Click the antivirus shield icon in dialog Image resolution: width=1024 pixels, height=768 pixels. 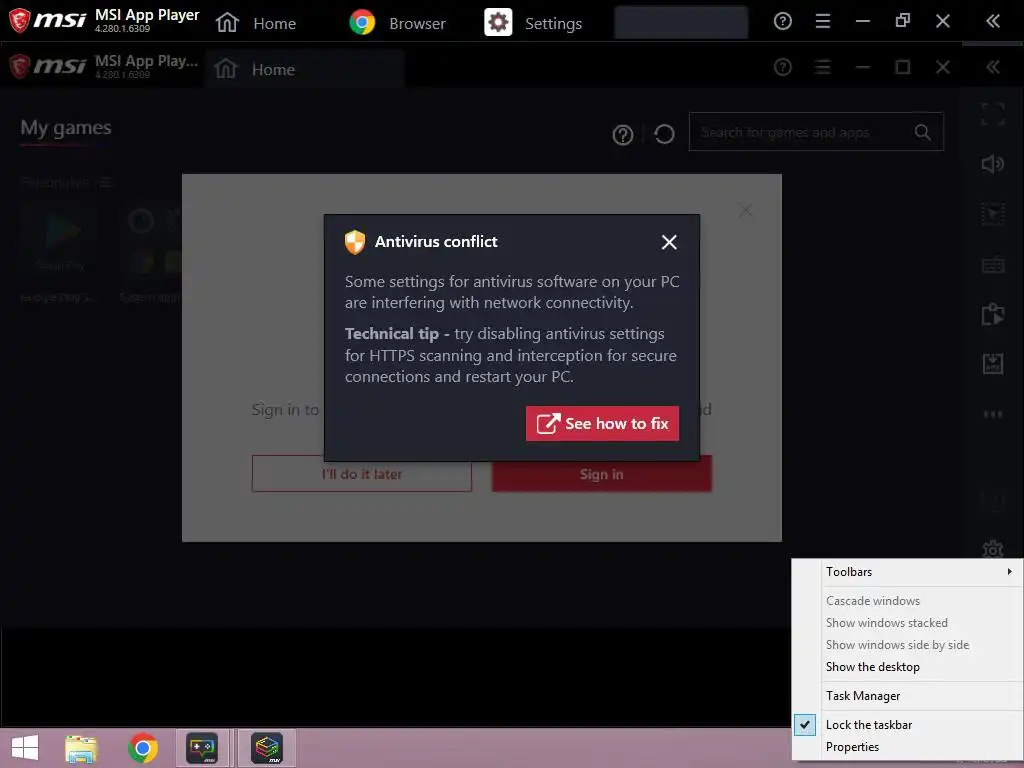355,242
